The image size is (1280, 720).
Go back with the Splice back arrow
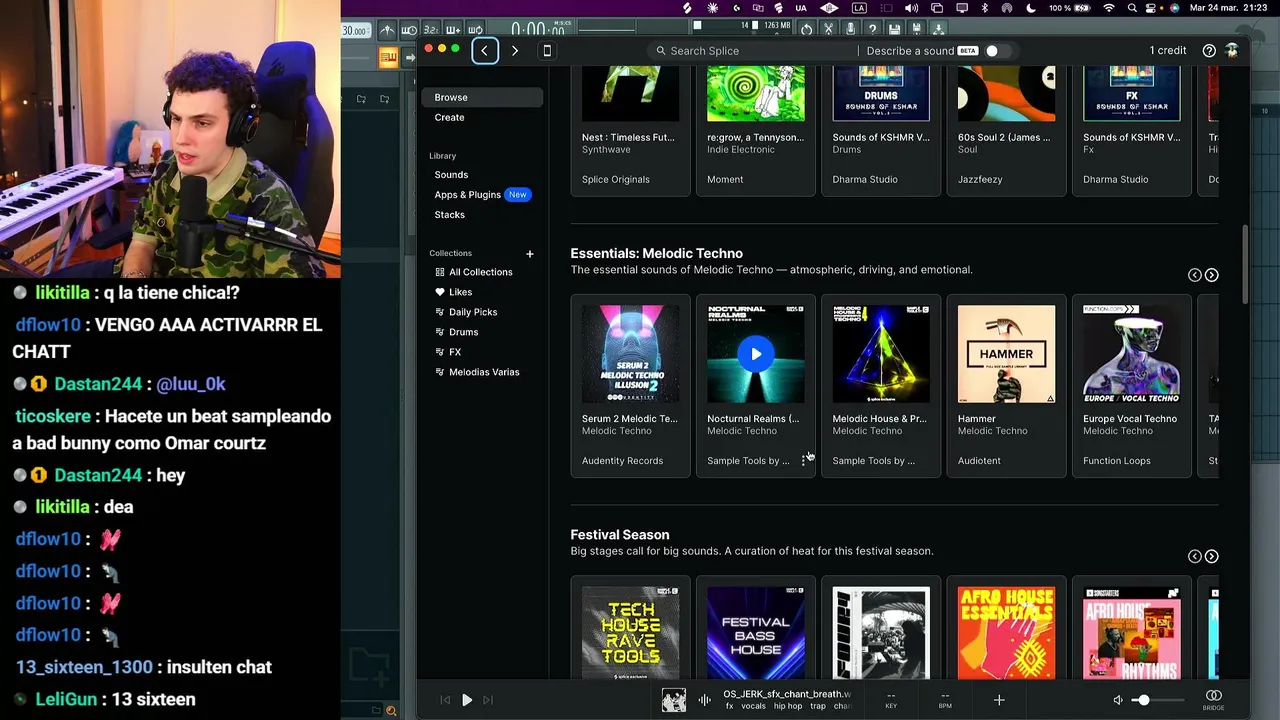[x=485, y=50]
